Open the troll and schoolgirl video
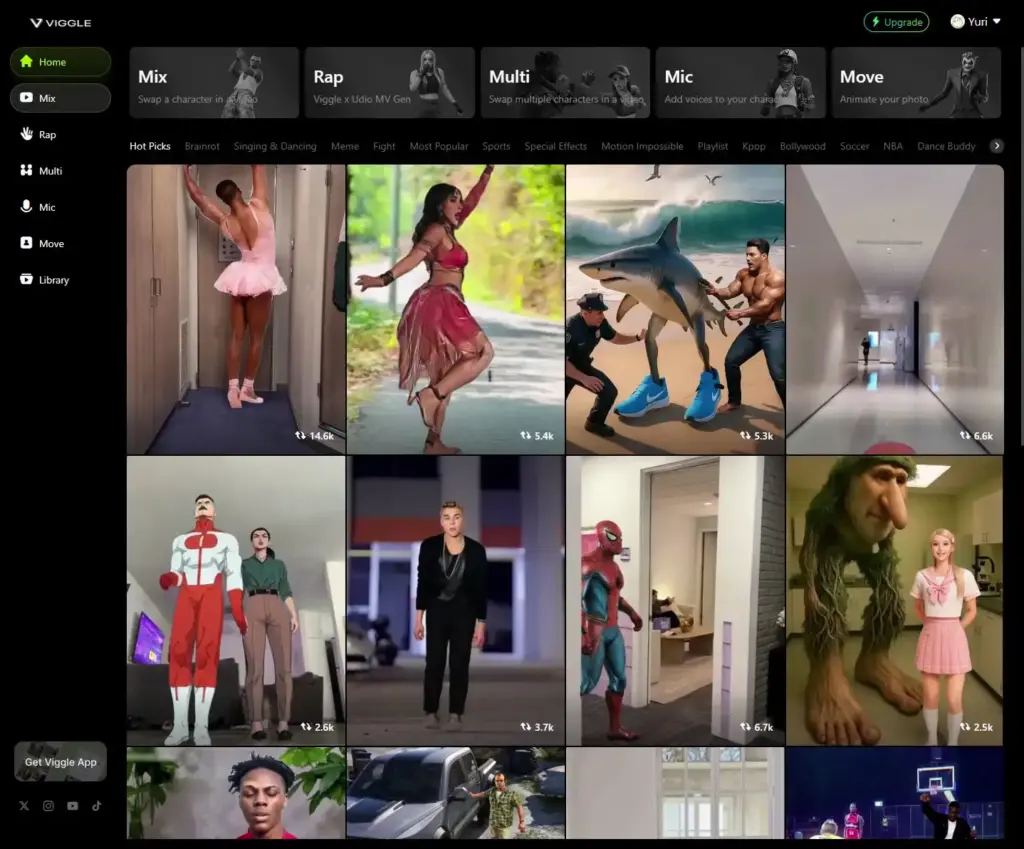 click(x=895, y=601)
